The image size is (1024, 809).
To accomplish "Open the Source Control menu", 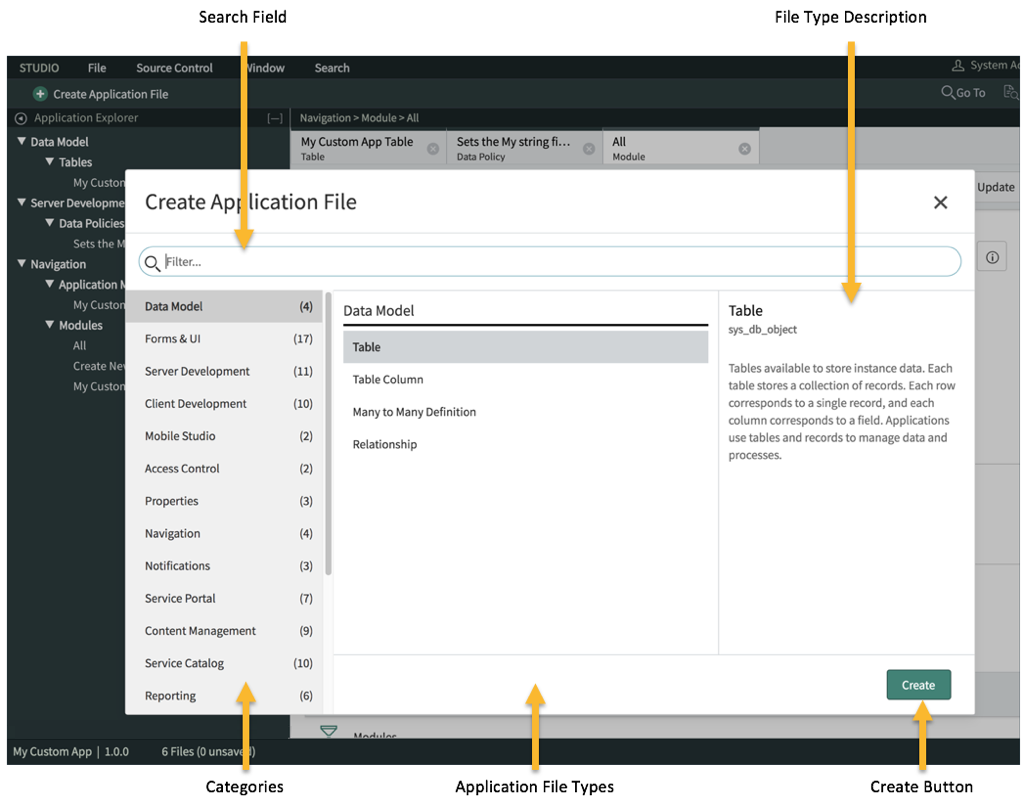I will tap(174, 67).
